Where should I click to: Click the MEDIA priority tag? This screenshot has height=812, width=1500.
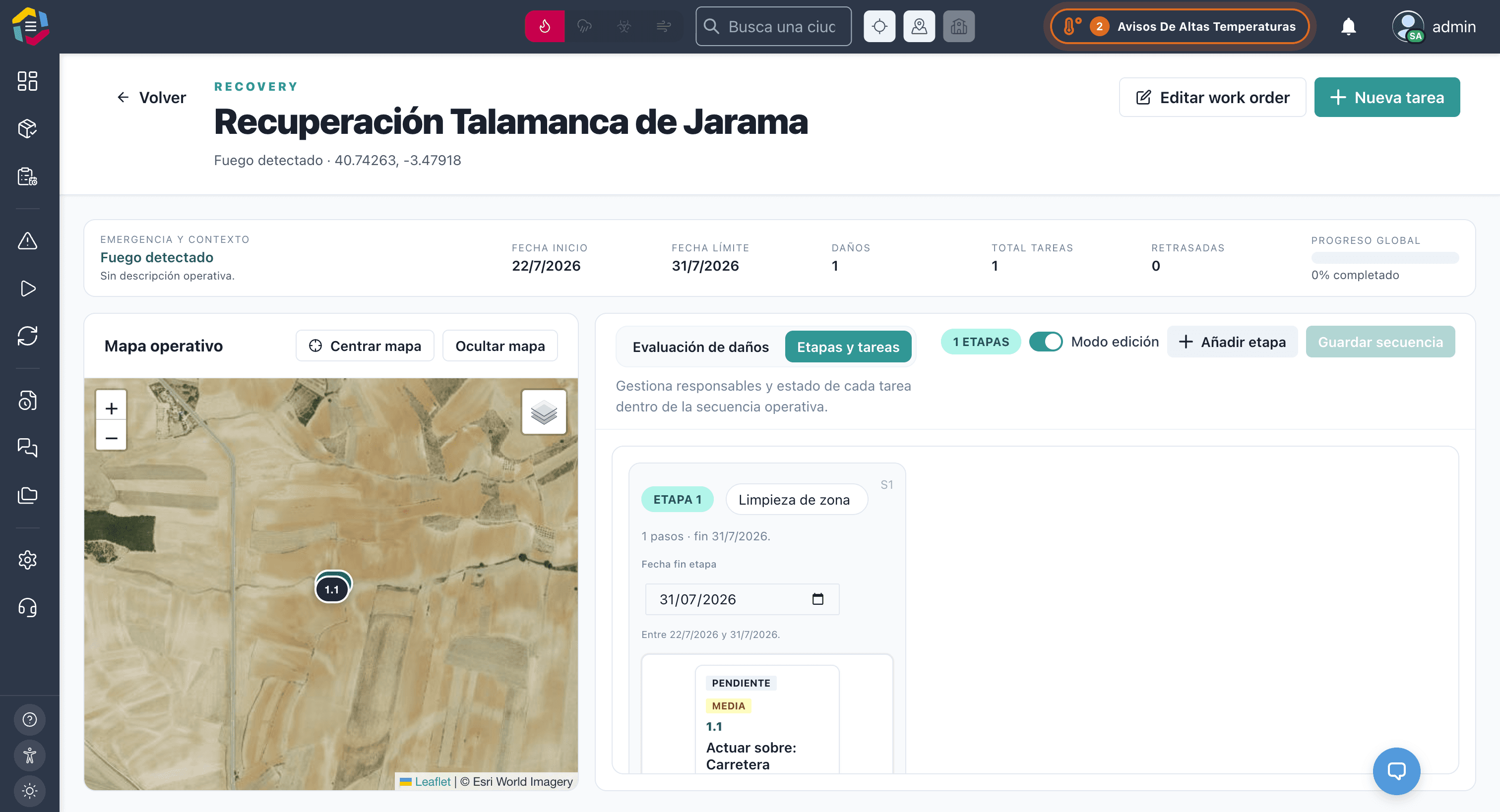click(x=728, y=705)
